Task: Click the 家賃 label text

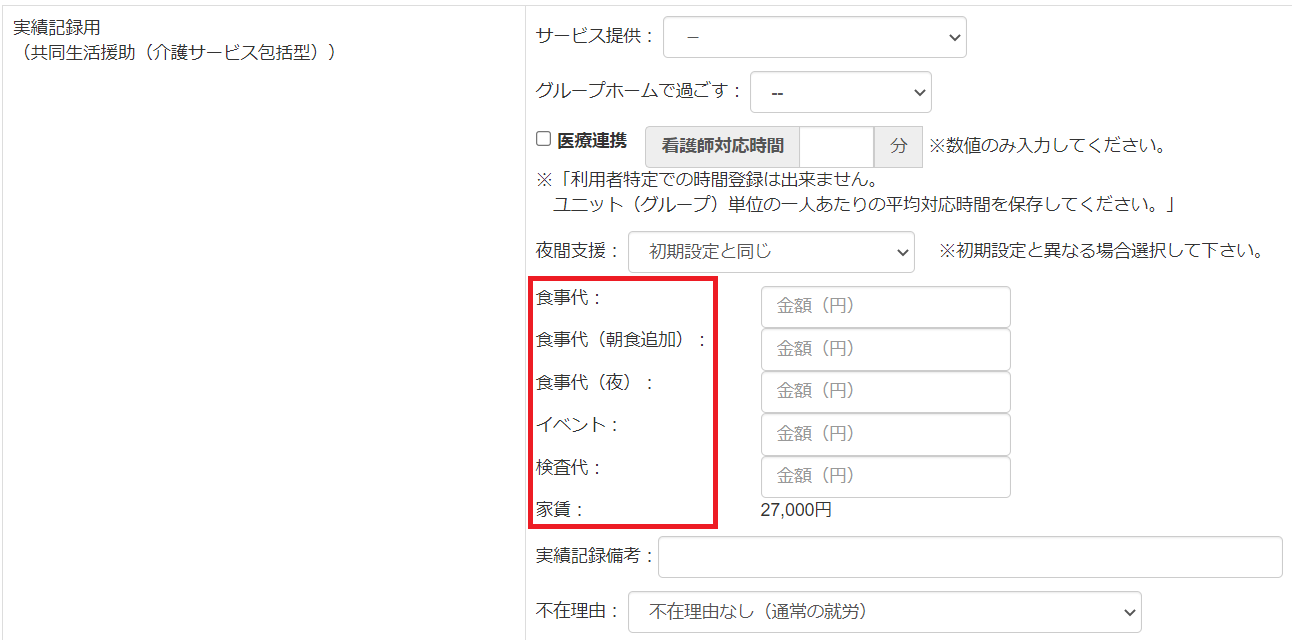Action: click(559, 510)
